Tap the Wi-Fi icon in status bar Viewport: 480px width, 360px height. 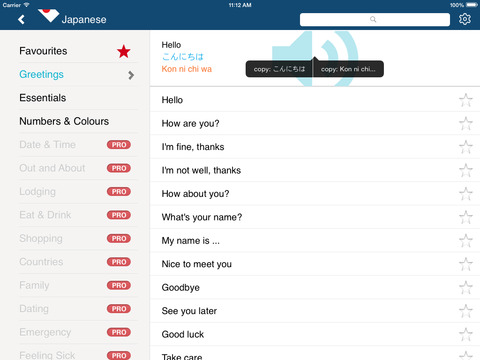pyautogui.click(x=26, y=5)
